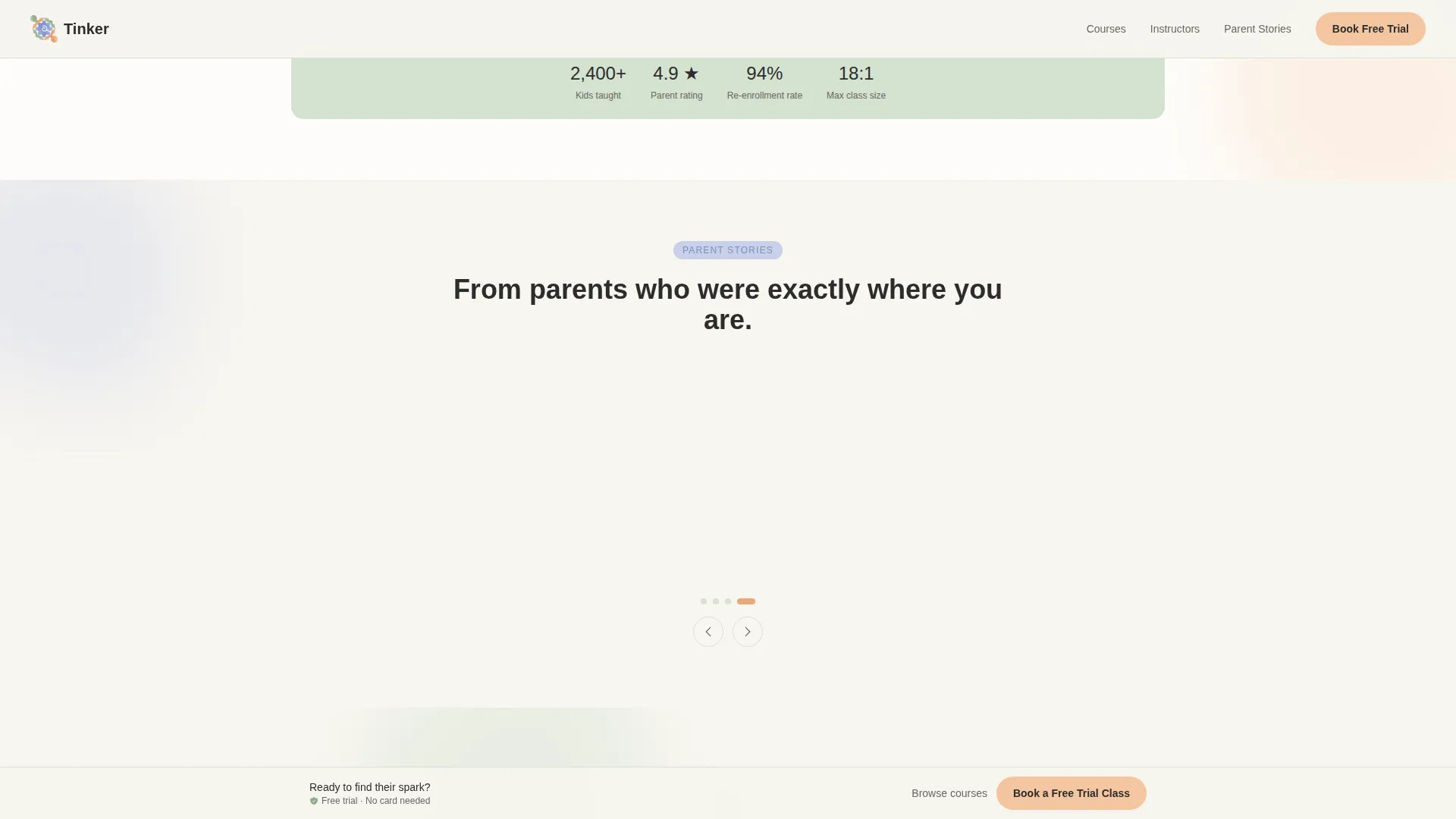Click the Parent rating label
The image size is (1456, 819).
point(676,96)
